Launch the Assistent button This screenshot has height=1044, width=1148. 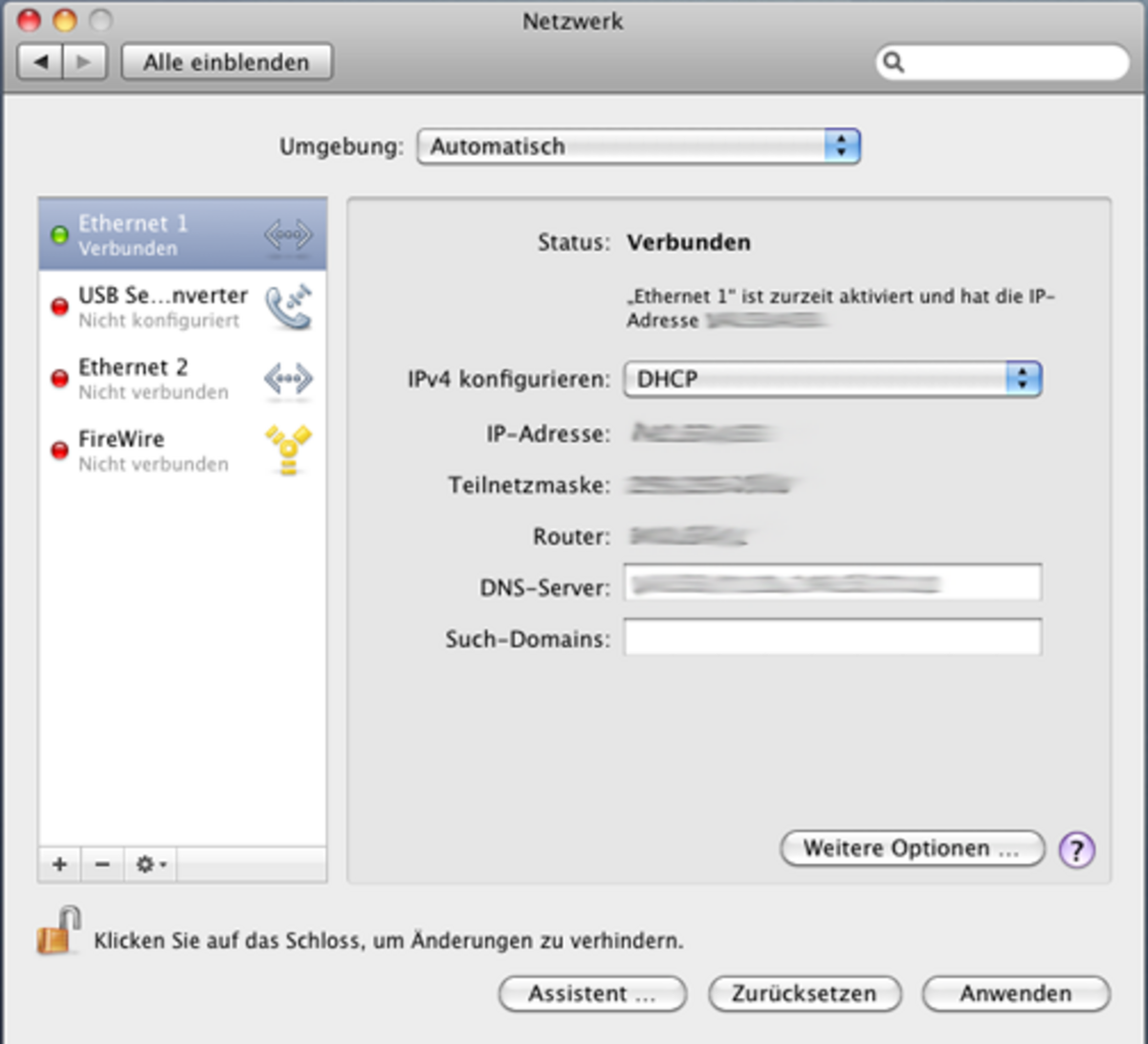point(592,993)
